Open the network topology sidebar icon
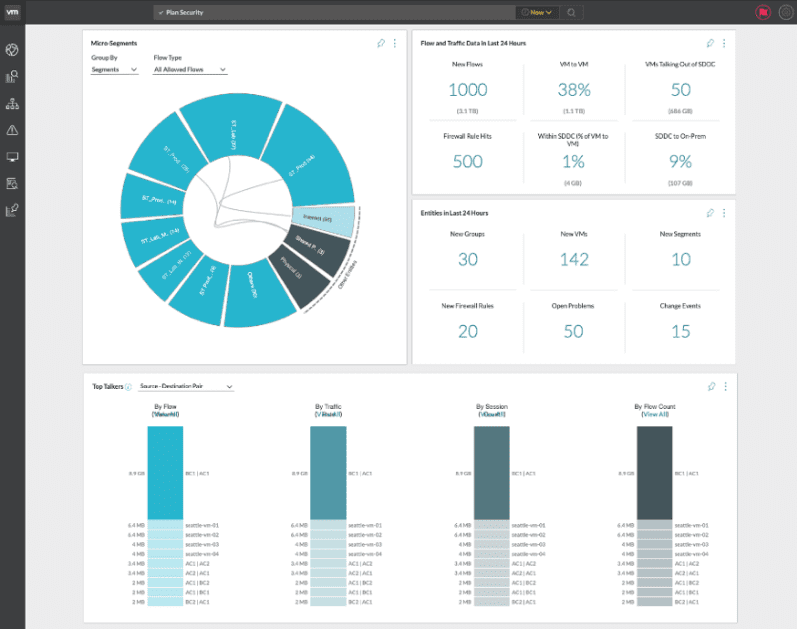Viewport: 797px width, 629px height. click(12, 104)
